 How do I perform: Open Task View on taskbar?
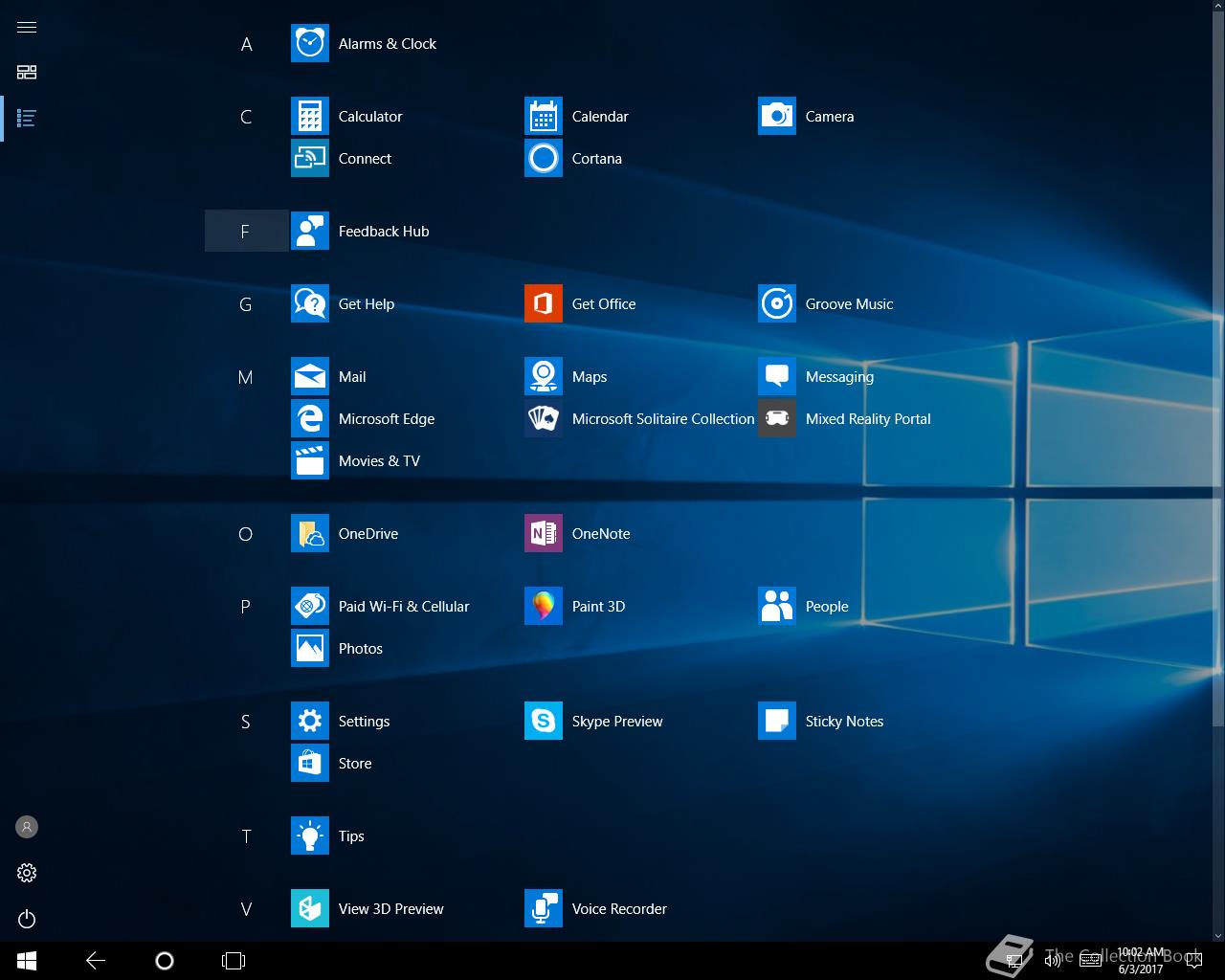click(234, 961)
